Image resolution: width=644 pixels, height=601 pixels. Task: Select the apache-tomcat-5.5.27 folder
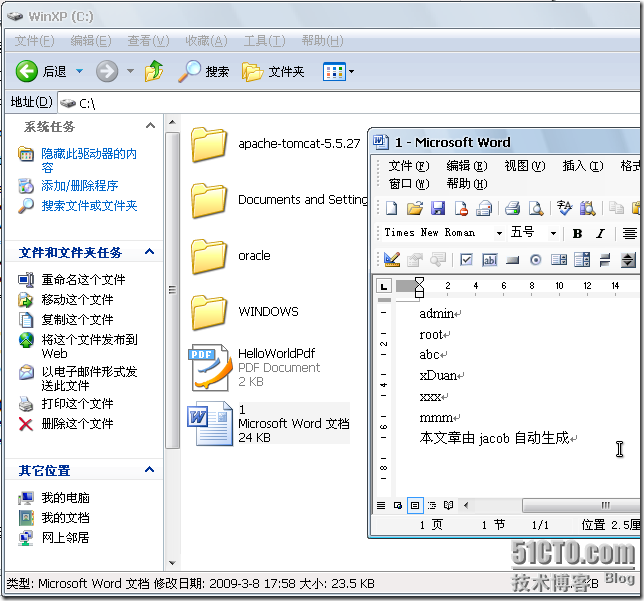tap(275, 144)
